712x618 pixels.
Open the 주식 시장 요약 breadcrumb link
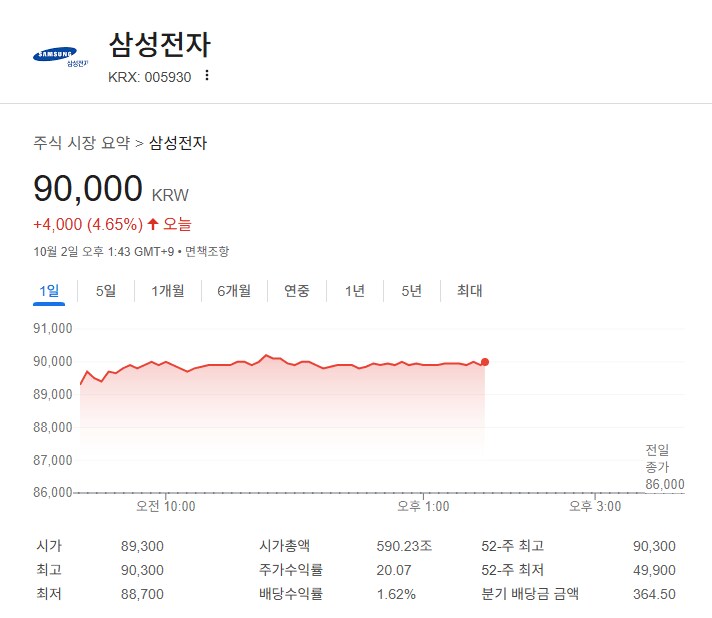pyautogui.click(x=82, y=143)
